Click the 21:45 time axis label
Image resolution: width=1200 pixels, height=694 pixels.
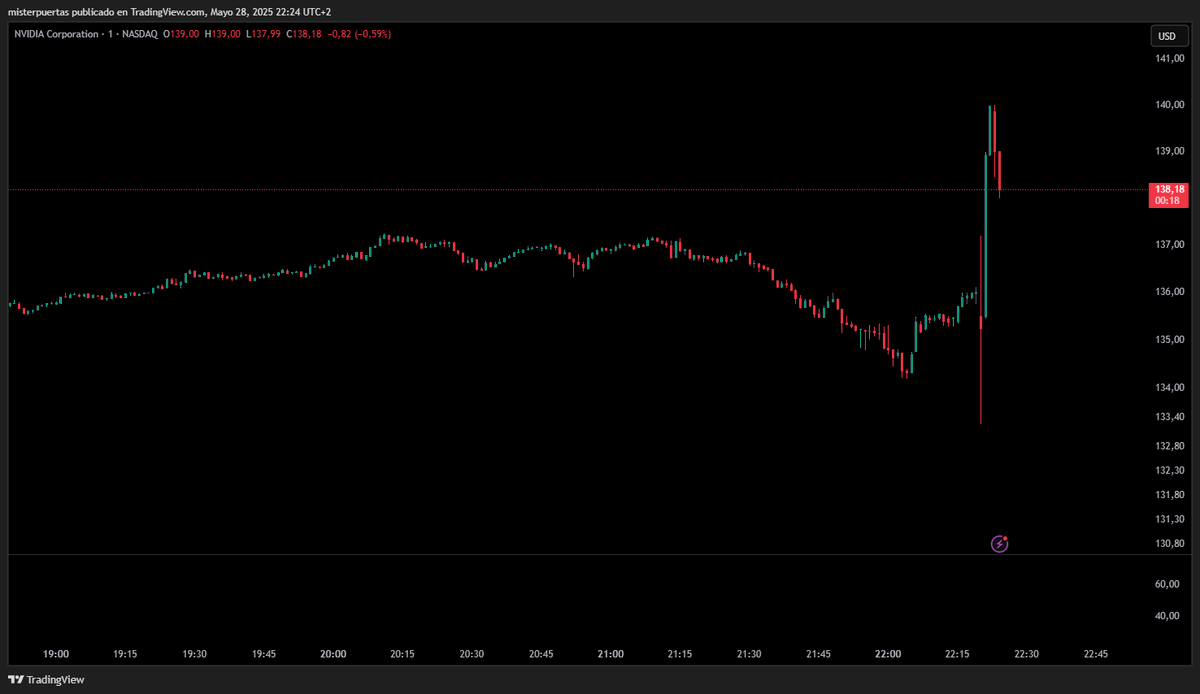coord(818,654)
